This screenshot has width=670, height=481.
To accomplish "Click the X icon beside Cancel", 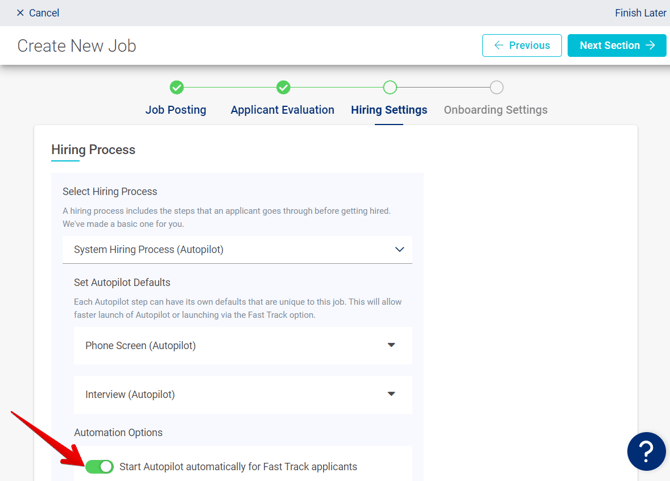I will coord(20,13).
